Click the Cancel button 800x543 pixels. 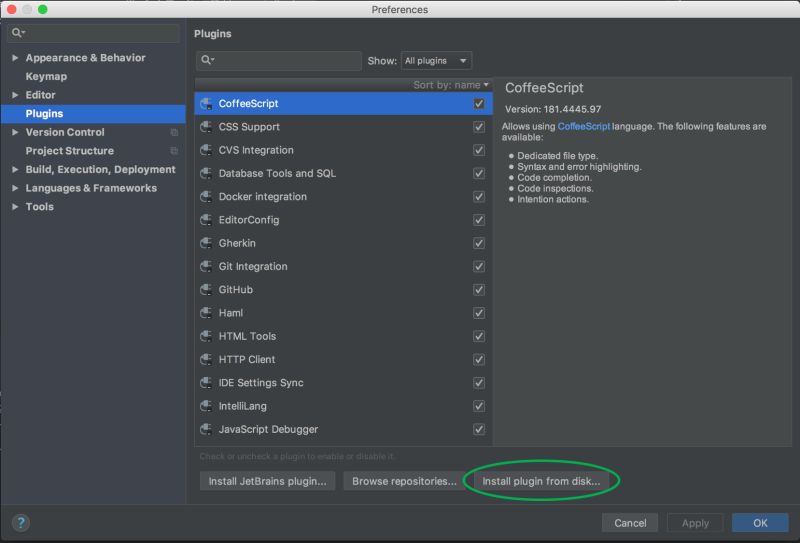tap(630, 523)
